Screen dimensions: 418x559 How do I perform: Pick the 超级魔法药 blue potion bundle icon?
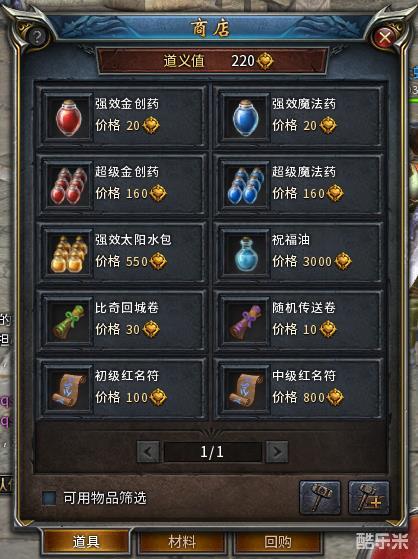coord(245,186)
